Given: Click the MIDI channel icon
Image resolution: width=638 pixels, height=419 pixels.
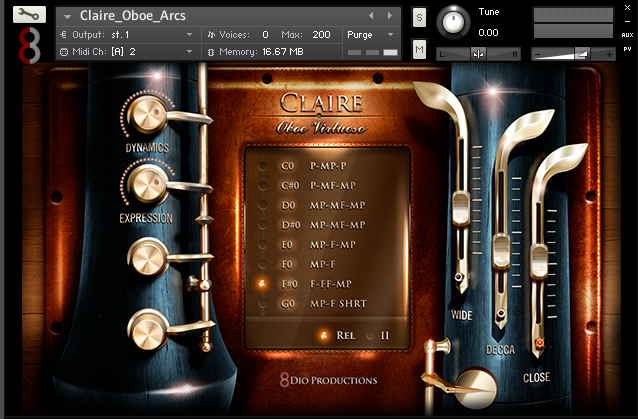Looking at the screenshot, I should (64, 52).
